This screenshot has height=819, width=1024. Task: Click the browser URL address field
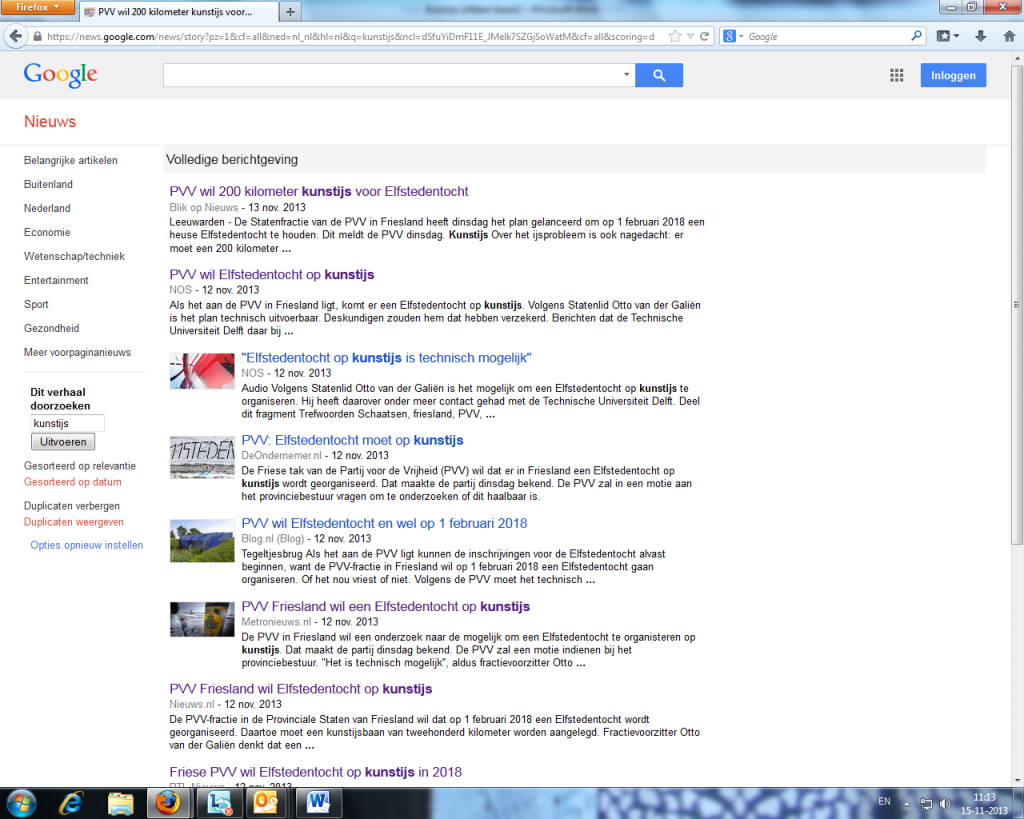[x=350, y=37]
